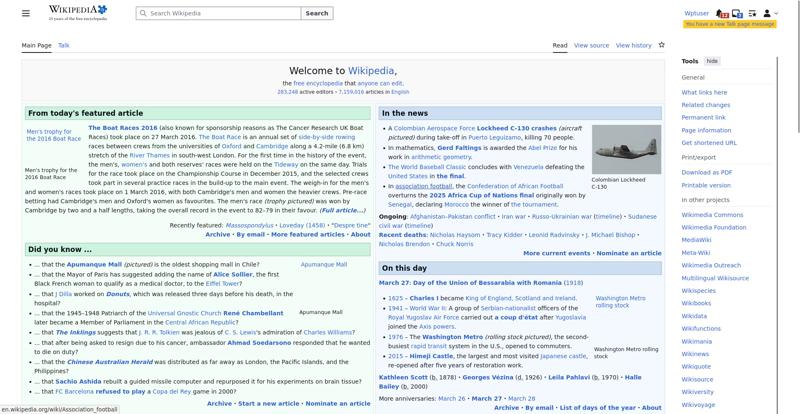Select Download as PDF in Tools

(x=706, y=172)
